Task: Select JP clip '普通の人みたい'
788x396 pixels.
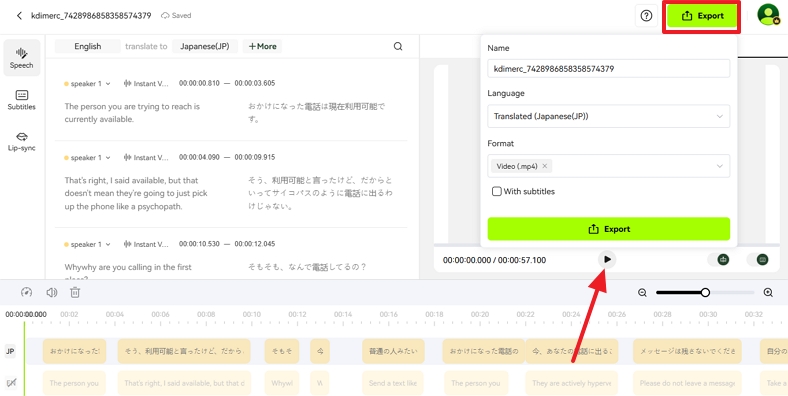Action: coord(393,351)
